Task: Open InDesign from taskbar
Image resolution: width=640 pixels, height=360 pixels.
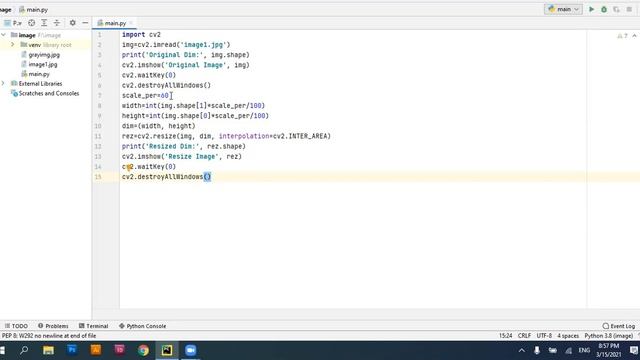Action: [119, 350]
